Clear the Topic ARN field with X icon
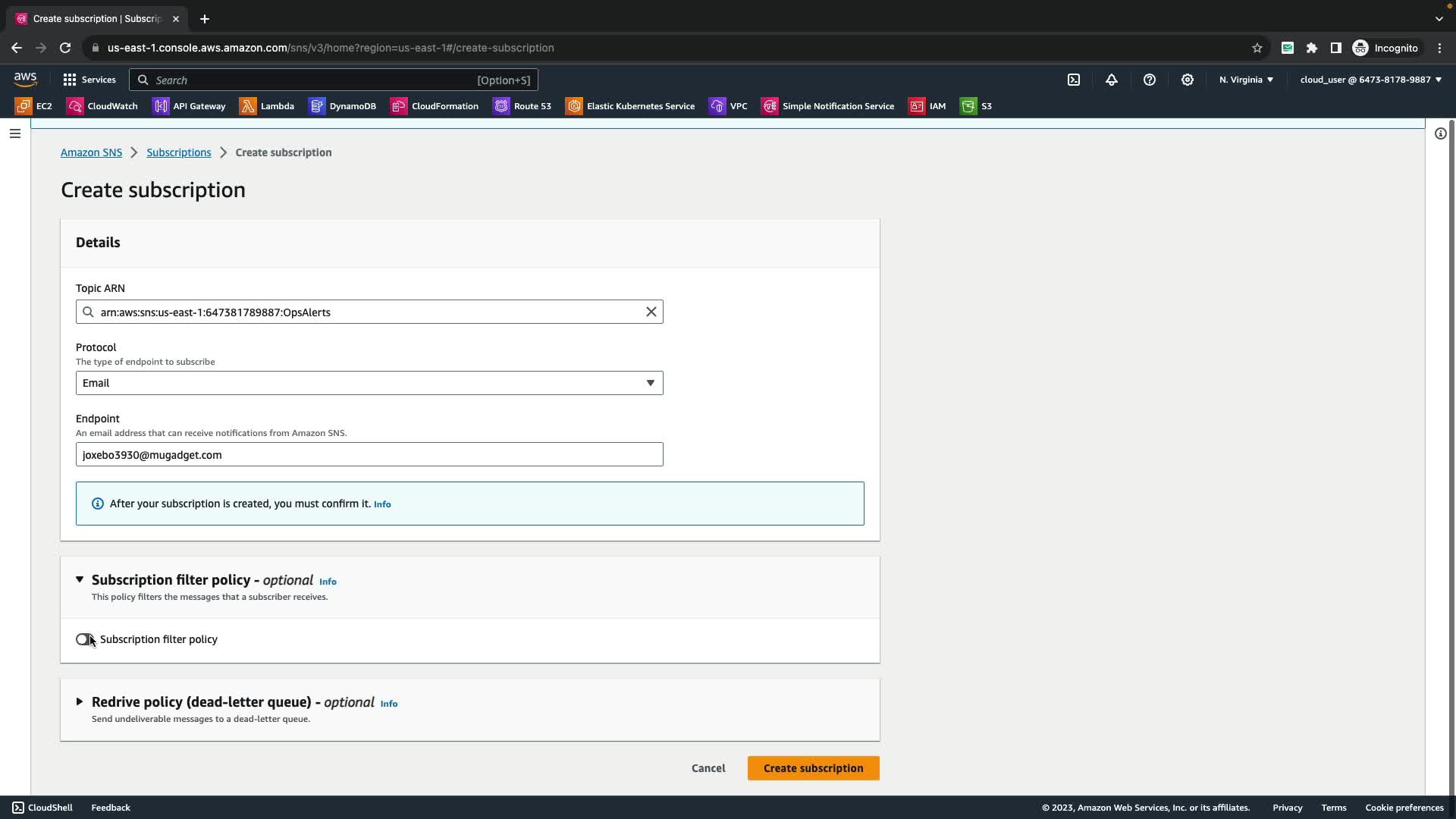The image size is (1456, 819). (x=651, y=312)
